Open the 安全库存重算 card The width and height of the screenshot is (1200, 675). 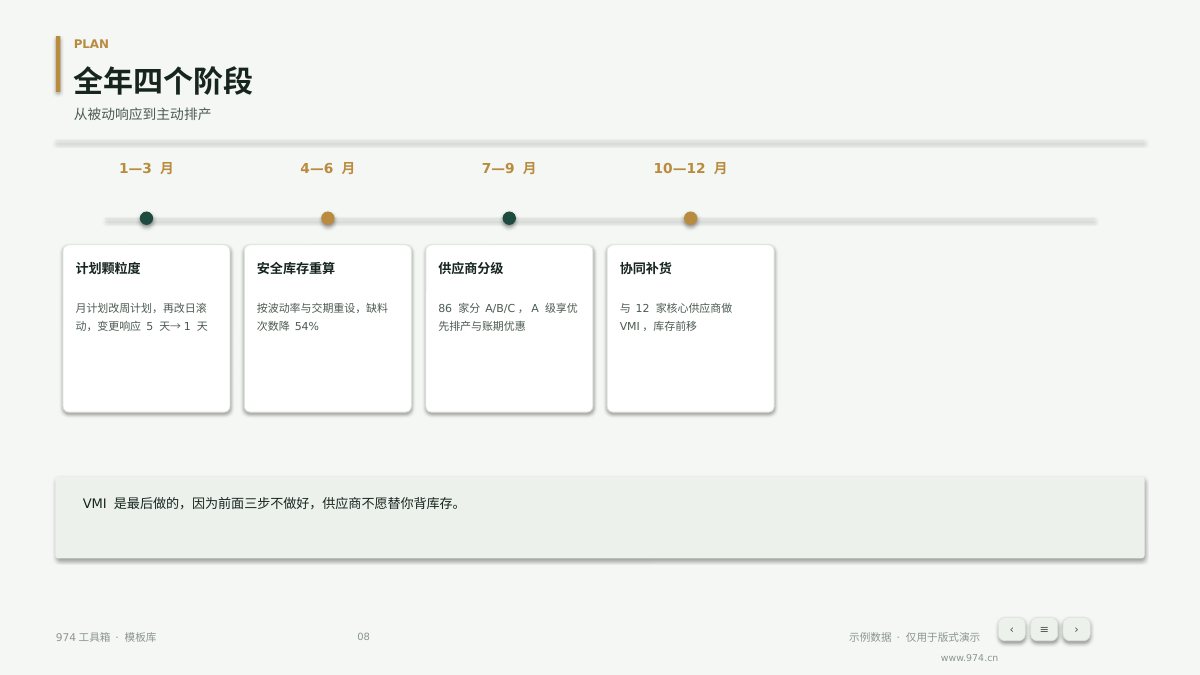click(x=328, y=328)
